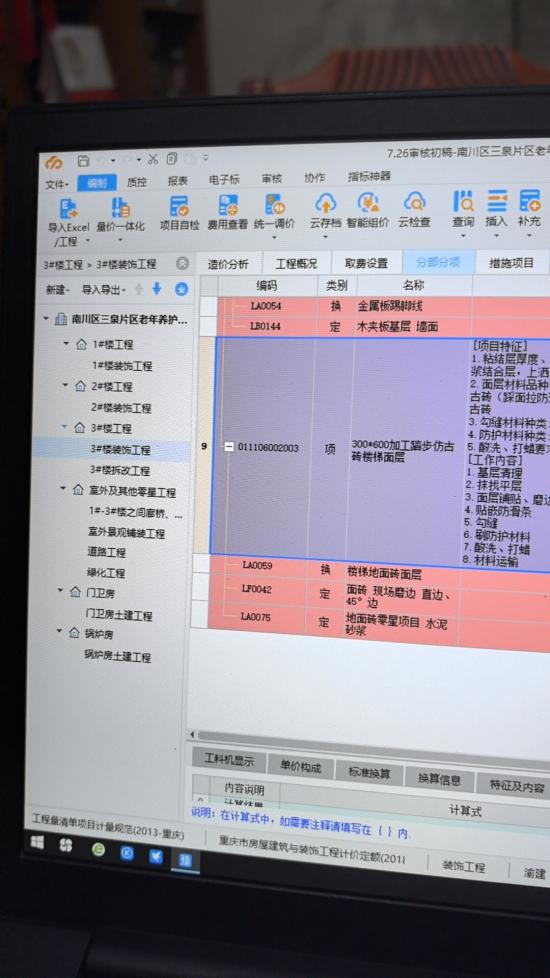
Task: Select 3#楼拆改工程 in project tree
Action: point(120,470)
